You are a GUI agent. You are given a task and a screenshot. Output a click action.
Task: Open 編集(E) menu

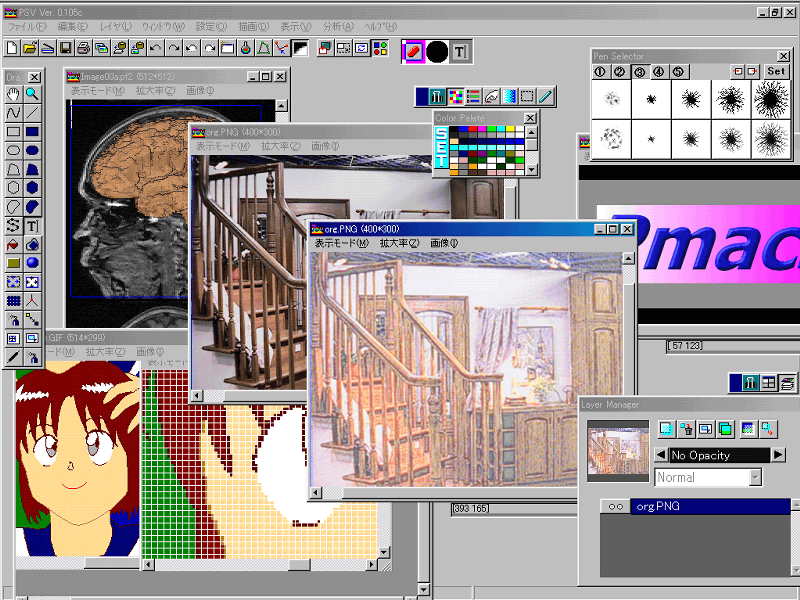tap(72, 27)
